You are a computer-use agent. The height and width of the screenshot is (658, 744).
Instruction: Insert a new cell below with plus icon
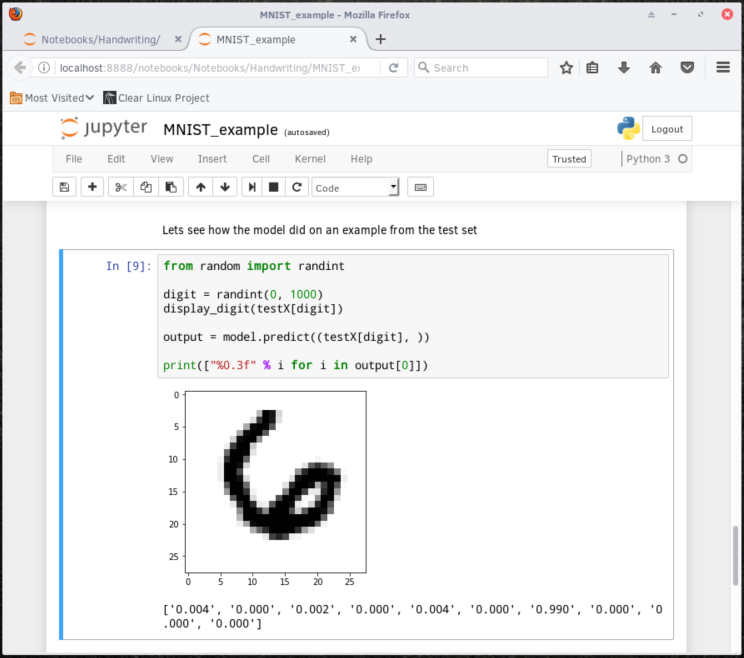pyautogui.click(x=92, y=187)
